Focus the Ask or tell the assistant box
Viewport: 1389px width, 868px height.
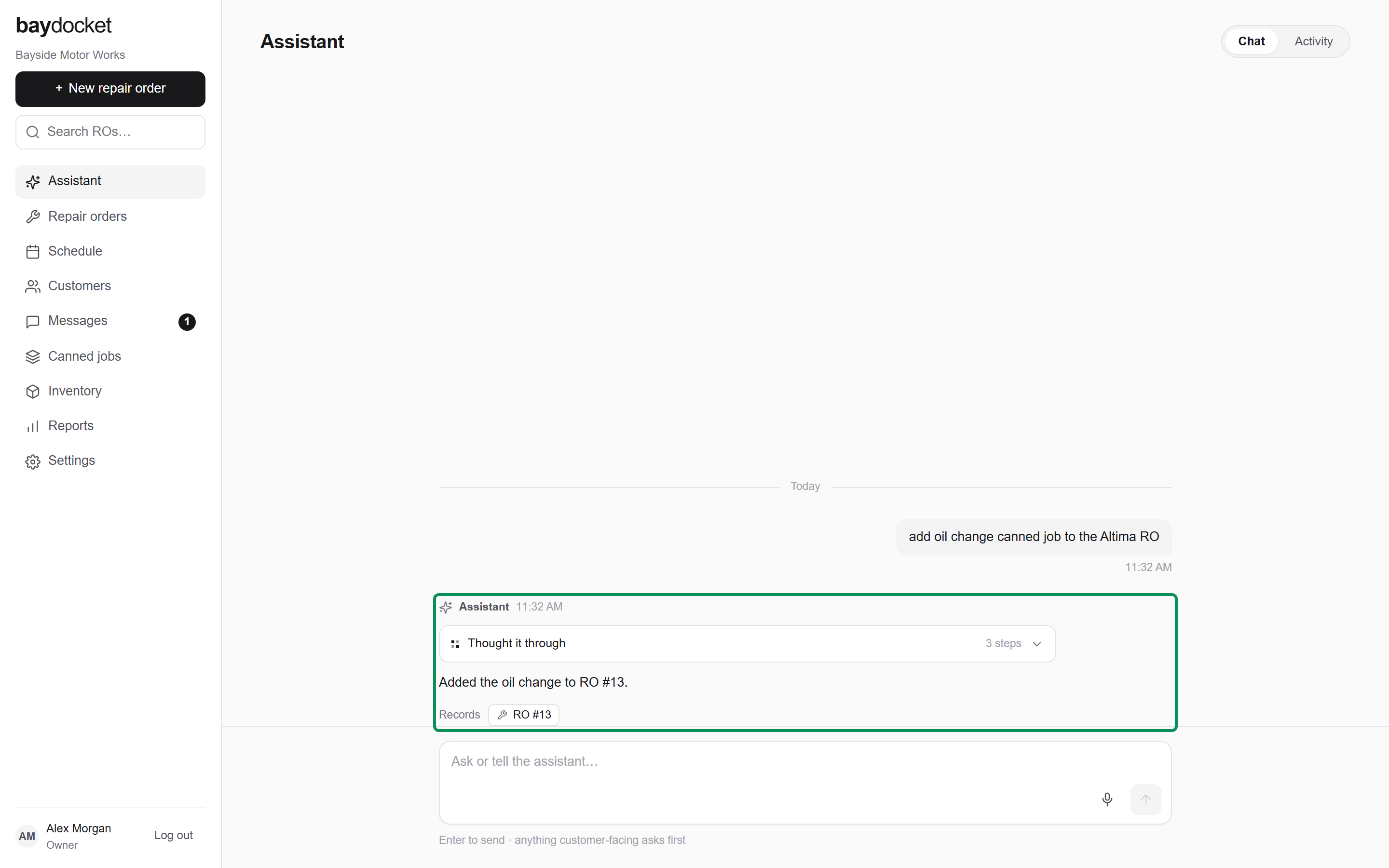[804, 783]
